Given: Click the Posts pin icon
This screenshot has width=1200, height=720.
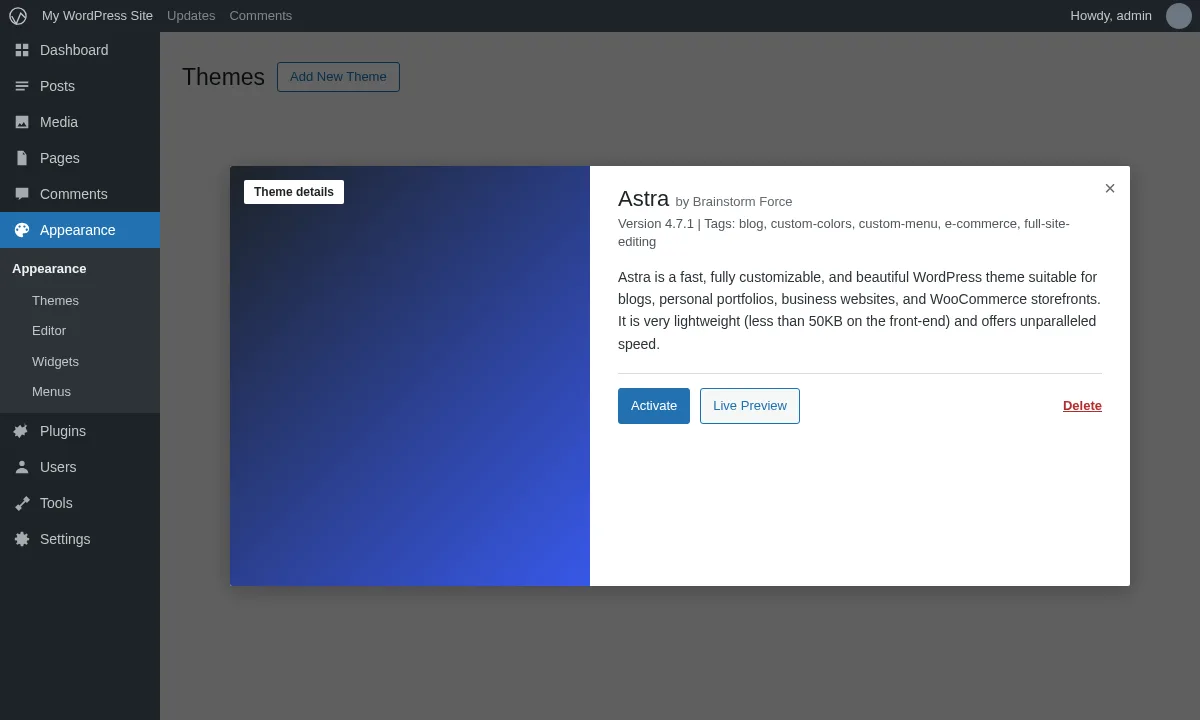Looking at the screenshot, I should coord(22,86).
